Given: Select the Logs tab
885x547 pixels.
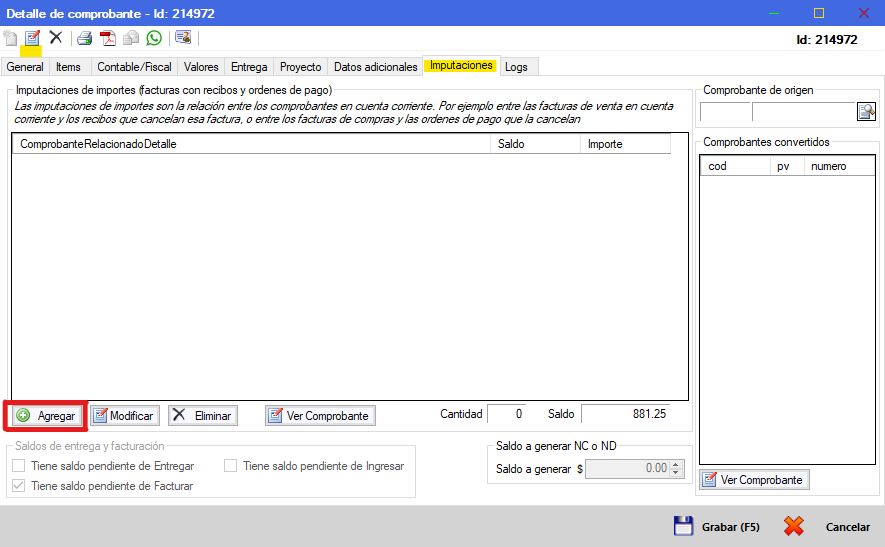Looking at the screenshot, I should click(x=516, y=67).
